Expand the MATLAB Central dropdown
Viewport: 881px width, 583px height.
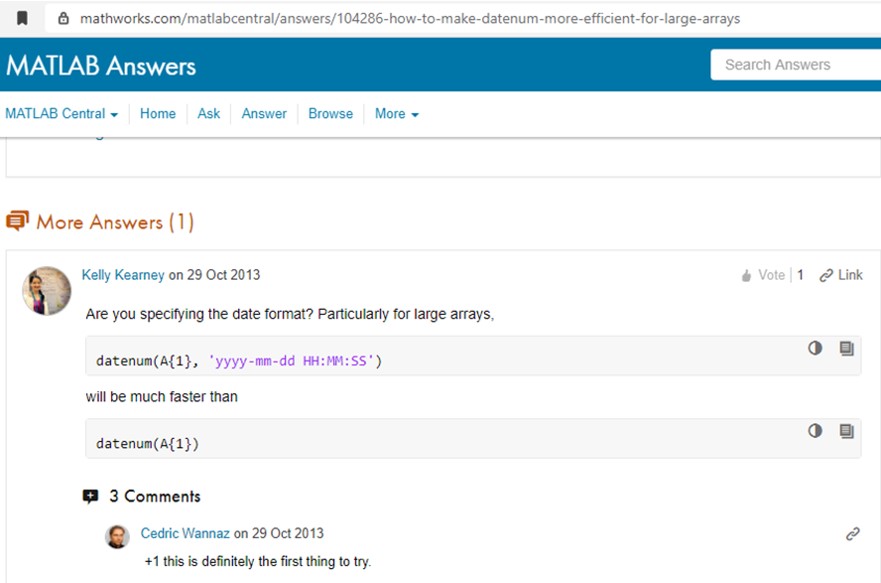tap(61, 114)
